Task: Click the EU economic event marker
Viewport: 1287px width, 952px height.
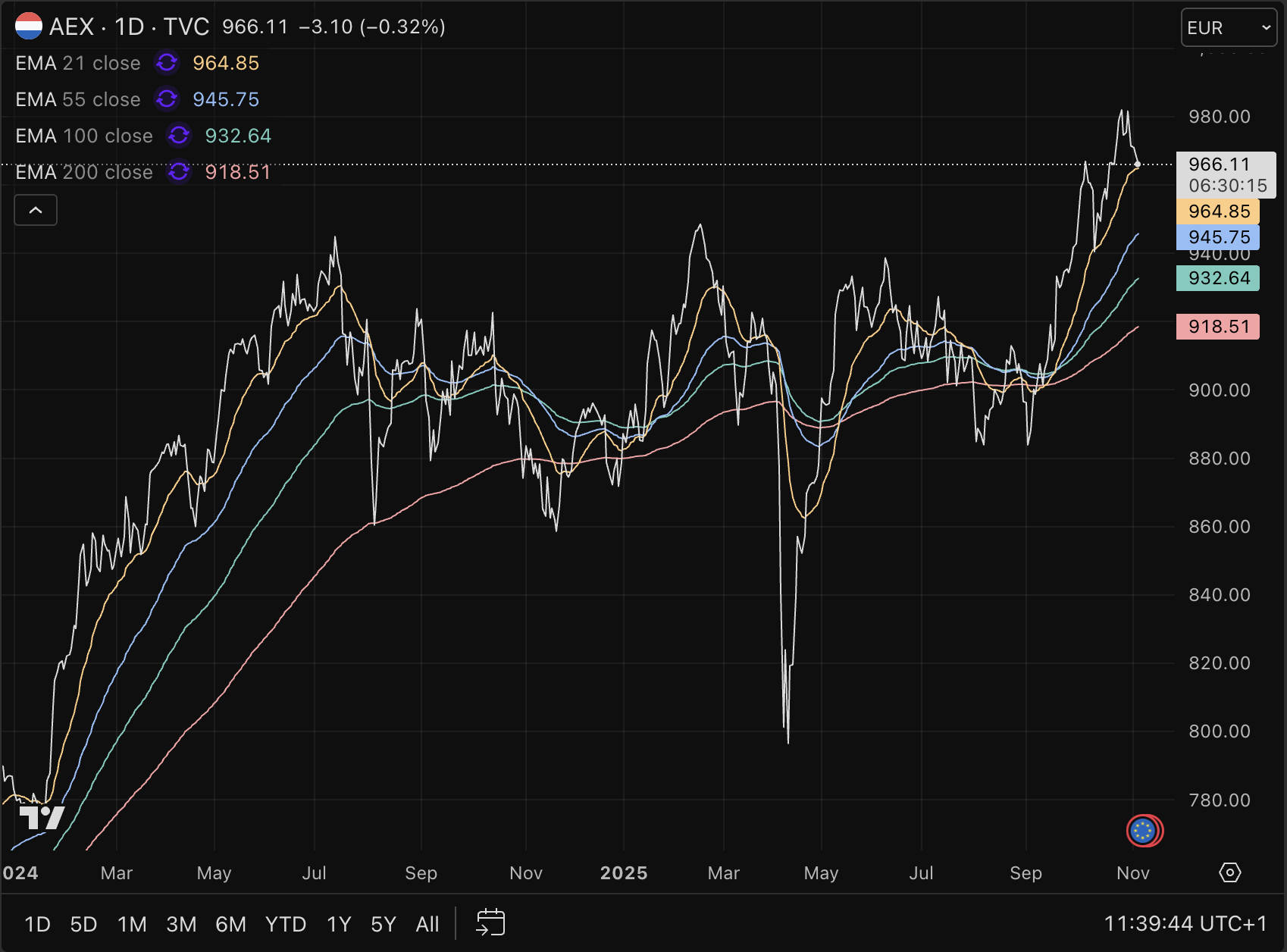Action: 1143,831
